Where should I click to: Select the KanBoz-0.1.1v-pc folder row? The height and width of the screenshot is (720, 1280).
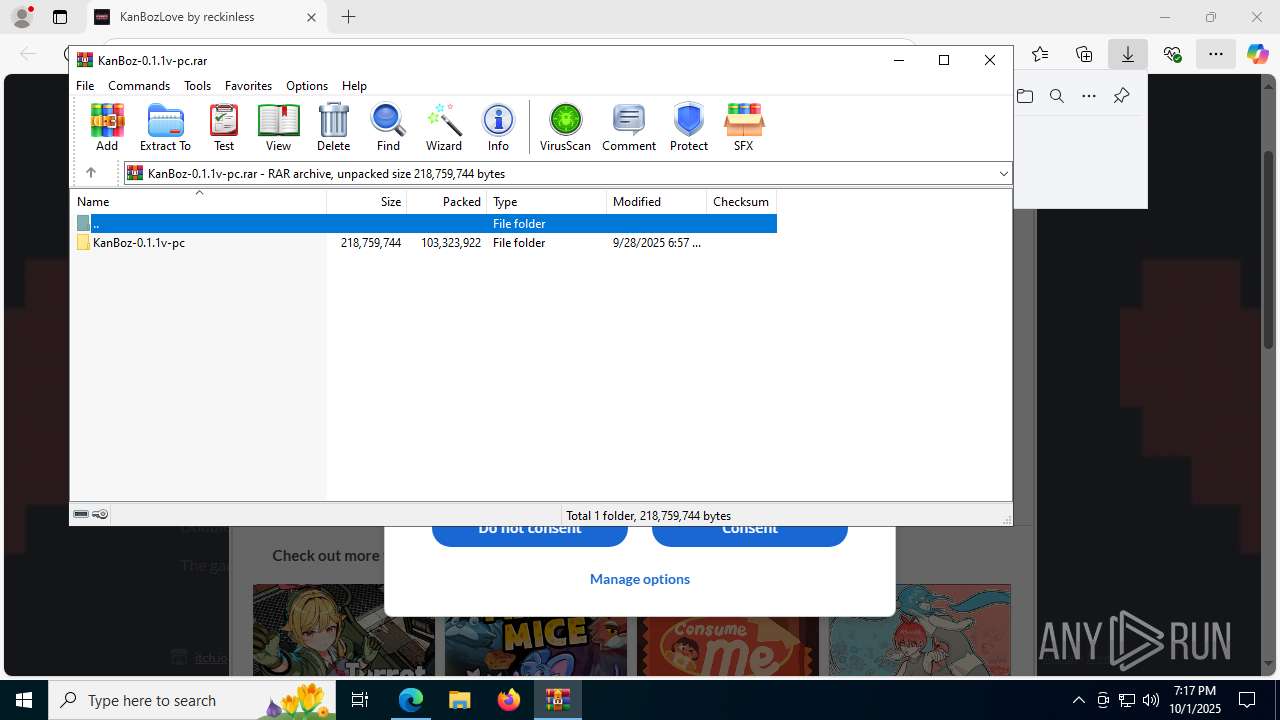[x=425, y=243]
